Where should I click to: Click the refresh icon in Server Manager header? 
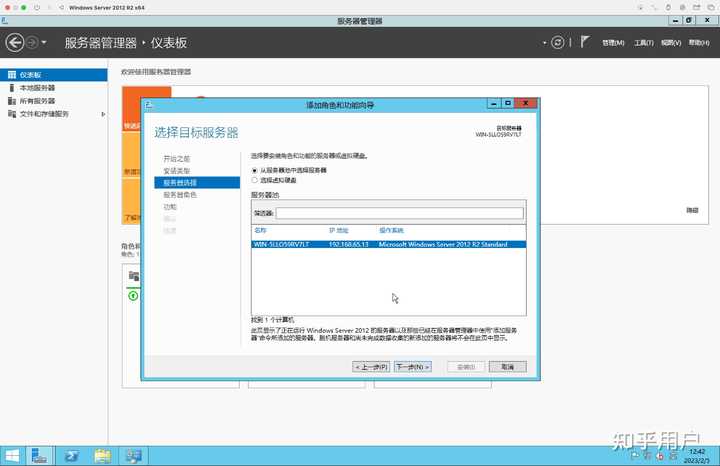(557, 43)
